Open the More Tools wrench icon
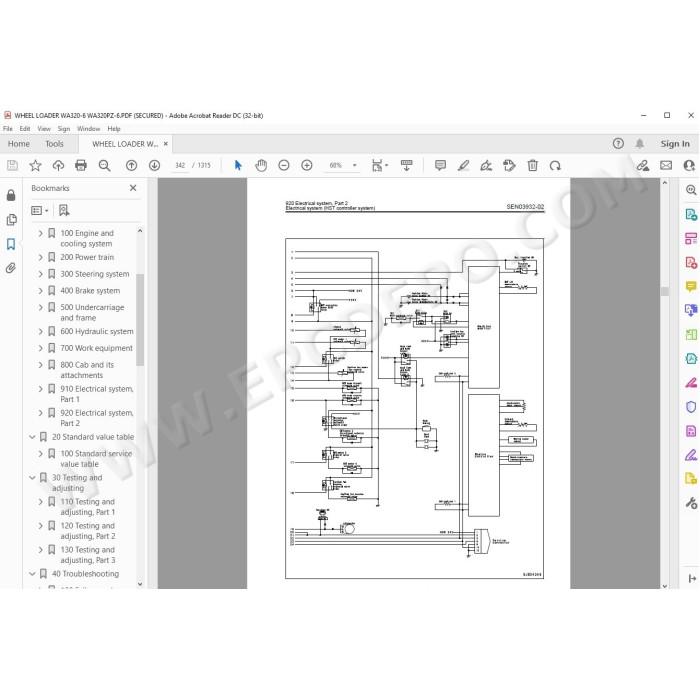The width and height of the screenshot is (700, 700). click(691, 503)
